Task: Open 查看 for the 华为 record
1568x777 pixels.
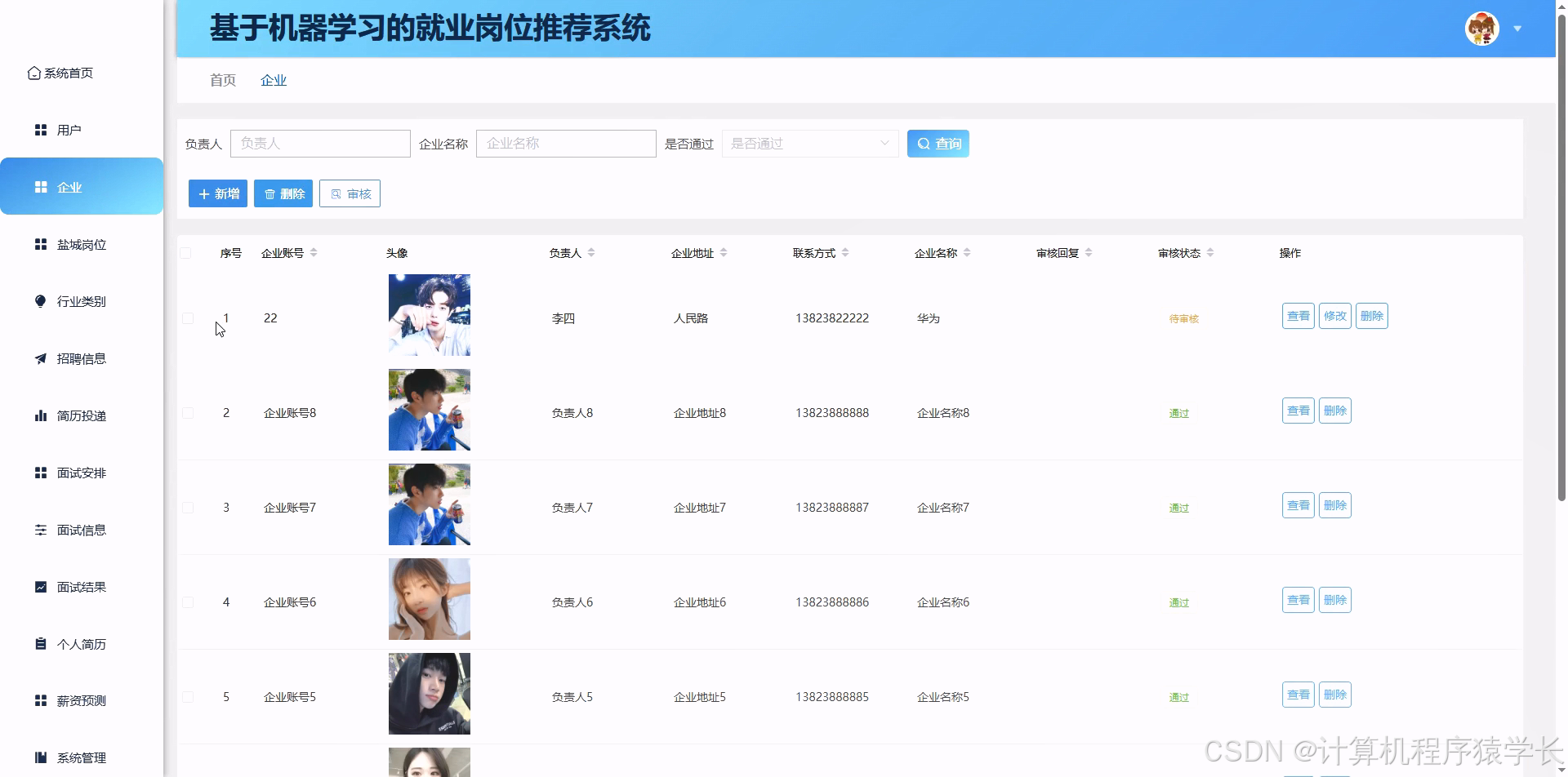Action: click(1297, 316)
